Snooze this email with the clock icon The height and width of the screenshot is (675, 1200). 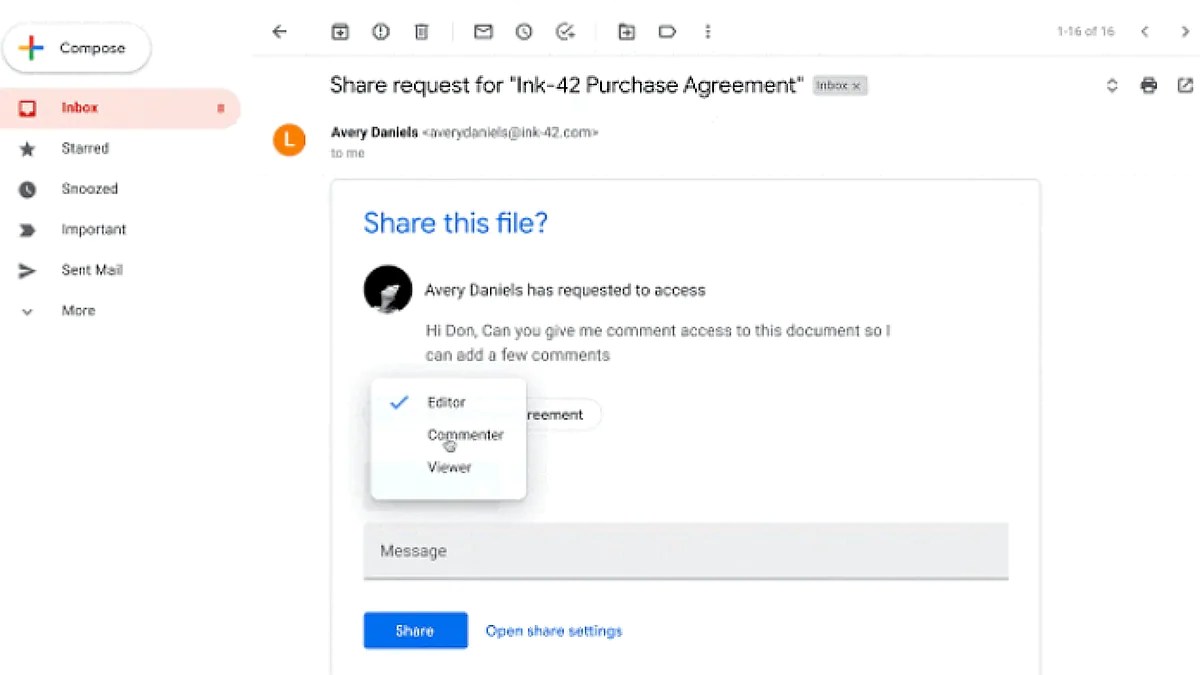coord(523,31)
